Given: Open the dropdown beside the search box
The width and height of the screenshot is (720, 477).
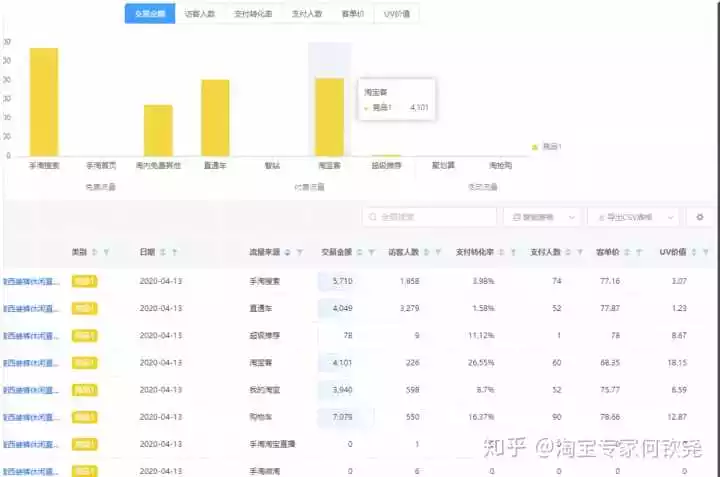Looking at the screenshot, I should point(542,217).
